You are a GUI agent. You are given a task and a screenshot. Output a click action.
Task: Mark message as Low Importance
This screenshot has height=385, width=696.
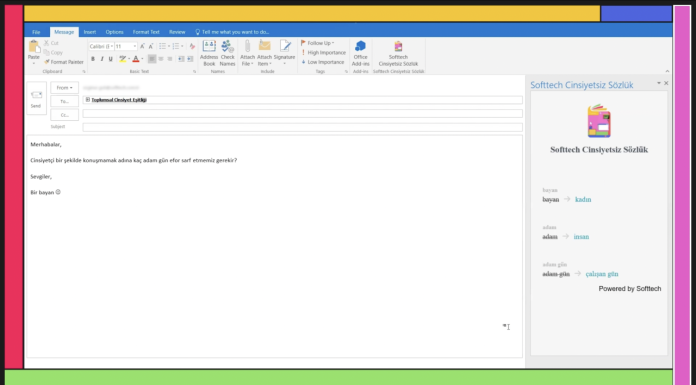323,62
